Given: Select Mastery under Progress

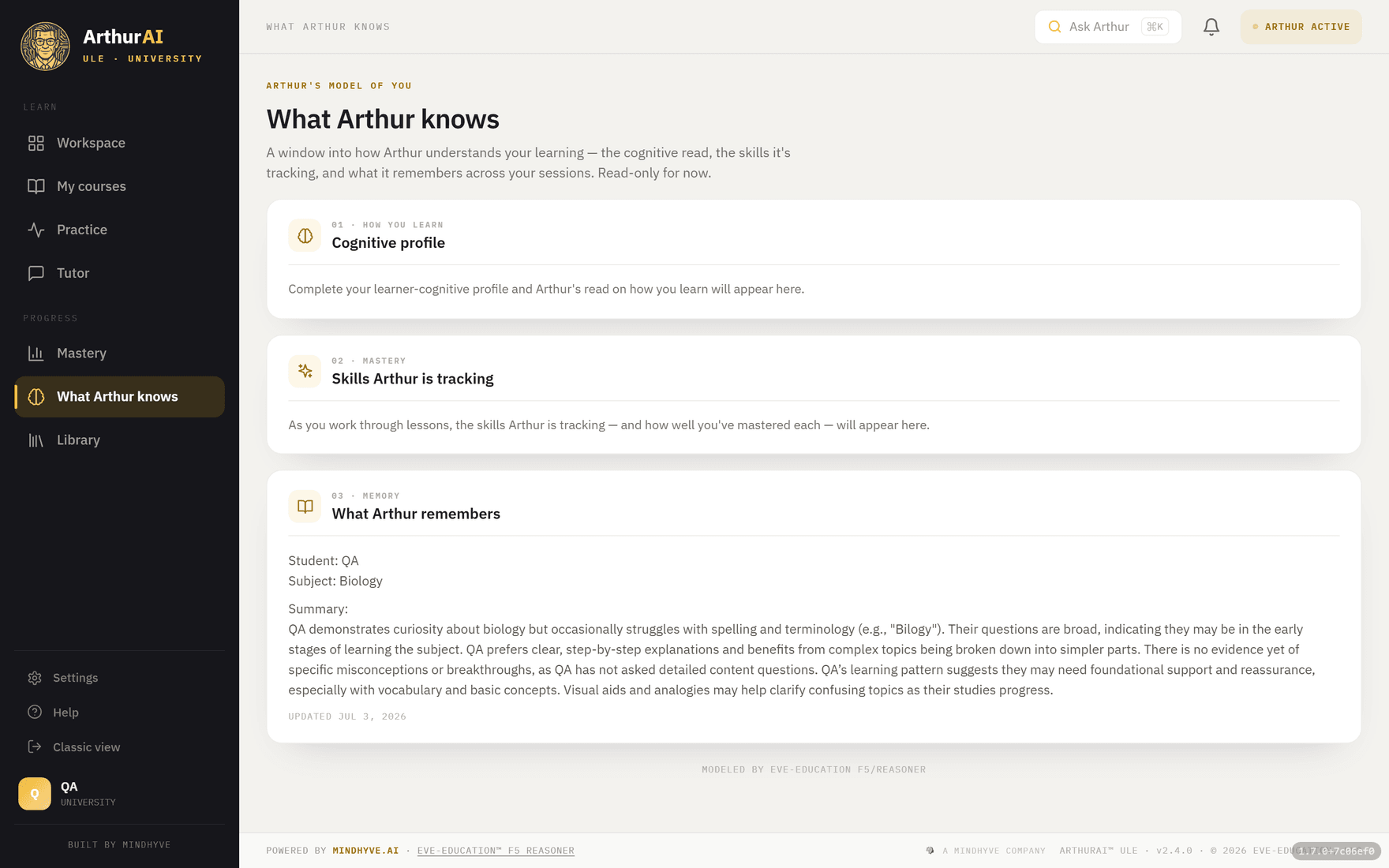Looking at the screenshot, I should (119, 354).
